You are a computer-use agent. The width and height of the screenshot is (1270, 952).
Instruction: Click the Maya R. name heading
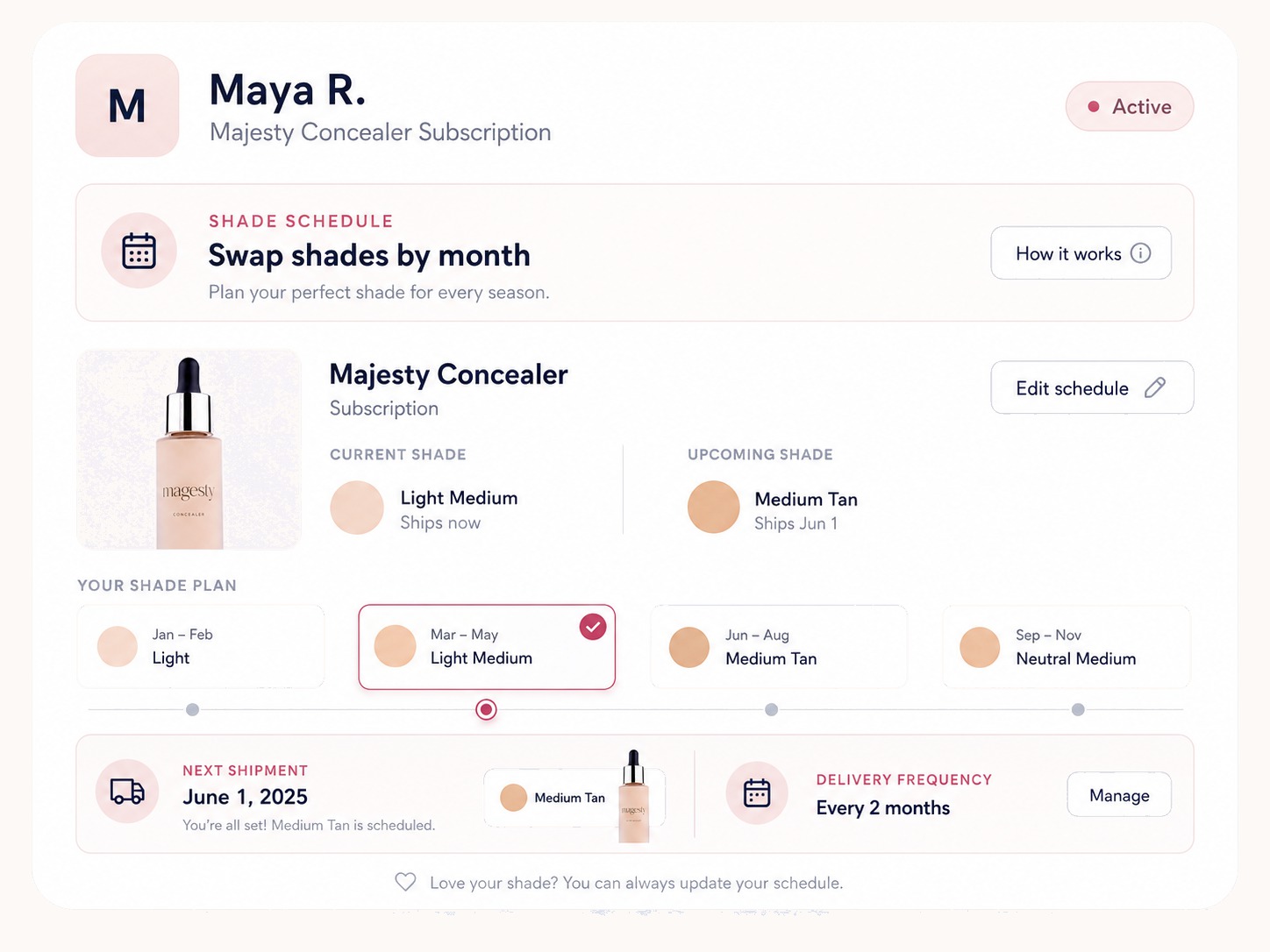[287, 90]
